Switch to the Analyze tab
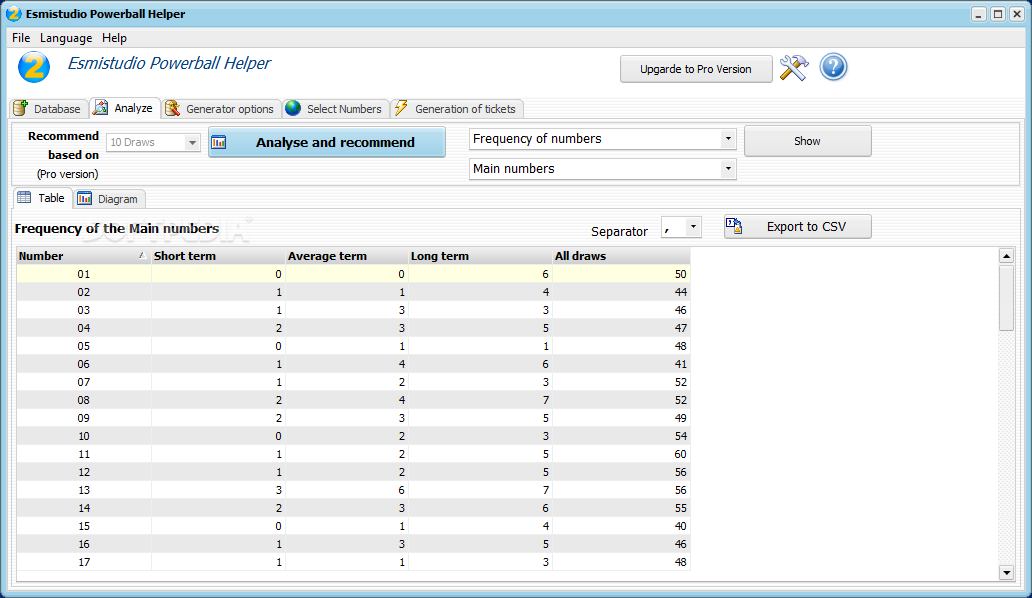The width and height of the screenshot is (1032, 598). click(125, 108)
